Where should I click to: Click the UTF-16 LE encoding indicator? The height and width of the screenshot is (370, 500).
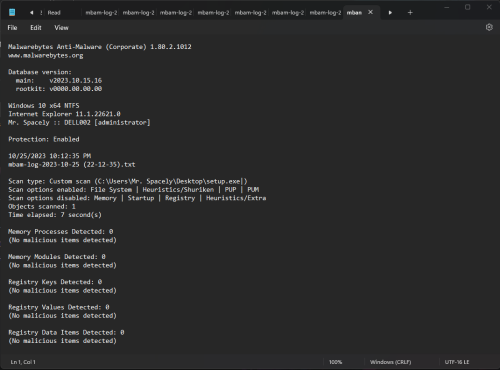pos(457,362)
